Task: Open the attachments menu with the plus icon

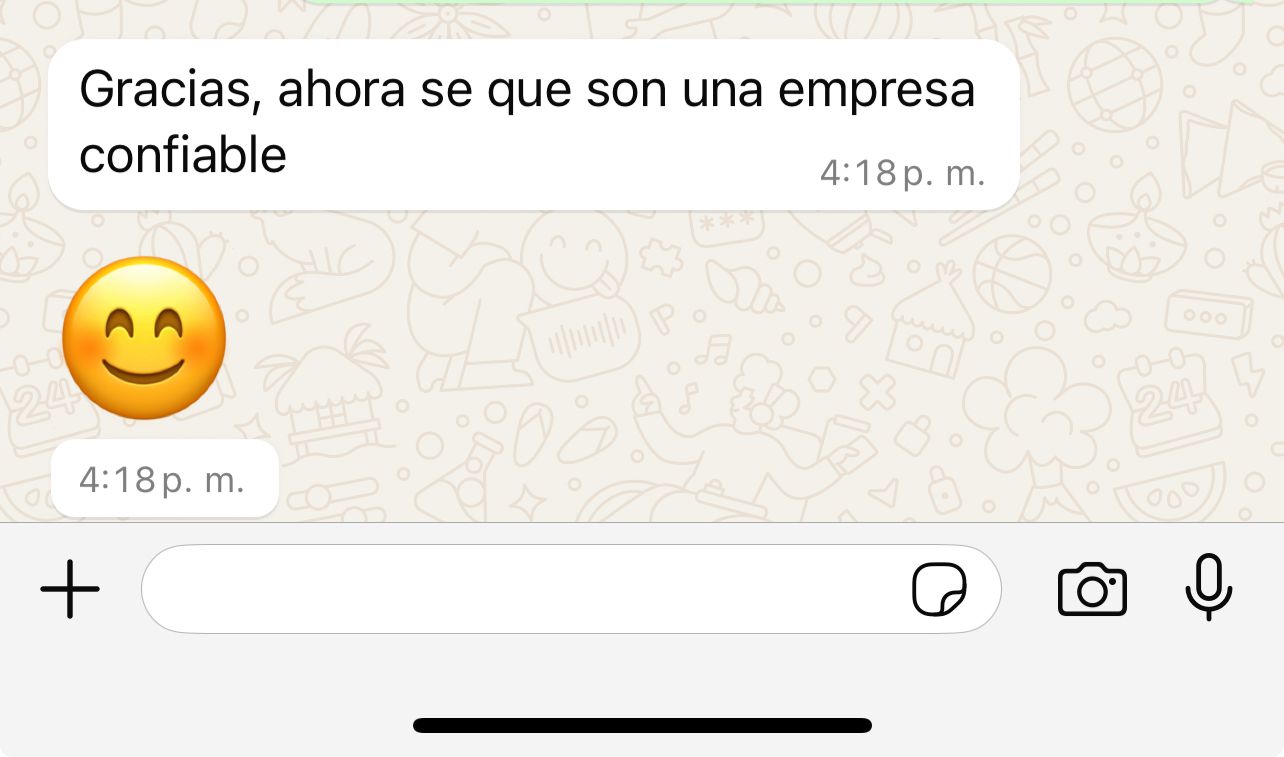Action: pyautogui.click(x=70, y=589)
